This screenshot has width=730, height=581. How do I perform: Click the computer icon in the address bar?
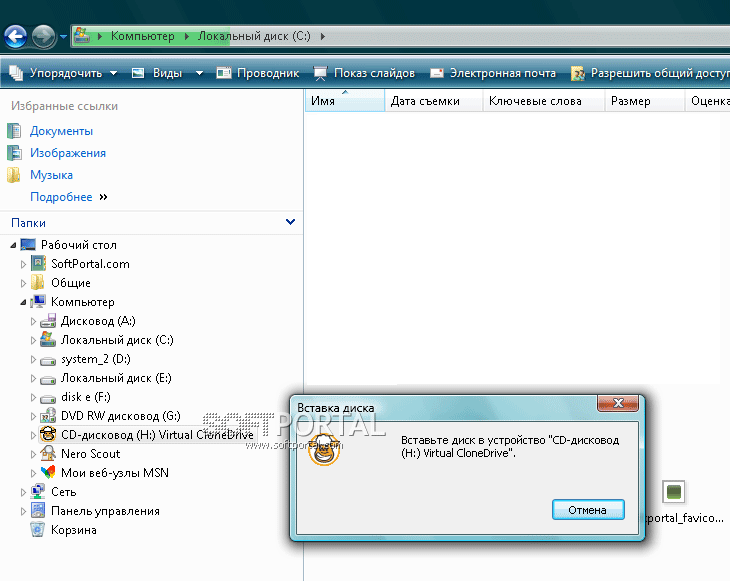click(x=82, y=35)
